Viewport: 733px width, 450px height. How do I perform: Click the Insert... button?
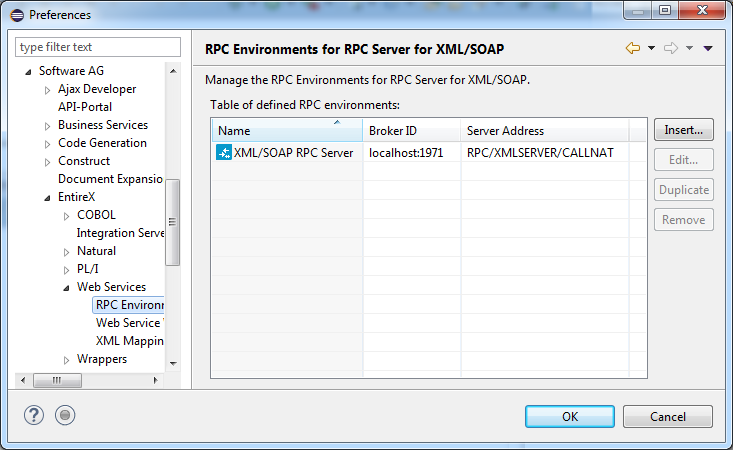(x=683, y=130)
